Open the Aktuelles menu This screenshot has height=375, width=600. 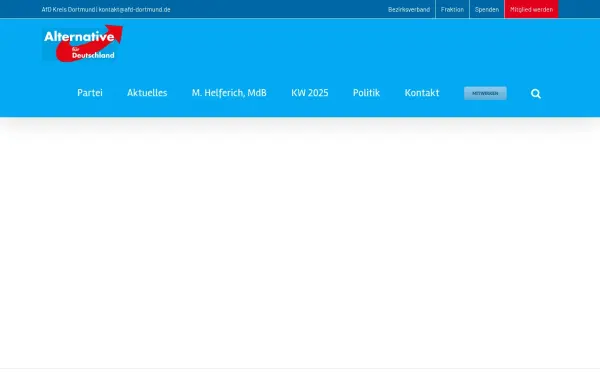[x=147, y=93]
